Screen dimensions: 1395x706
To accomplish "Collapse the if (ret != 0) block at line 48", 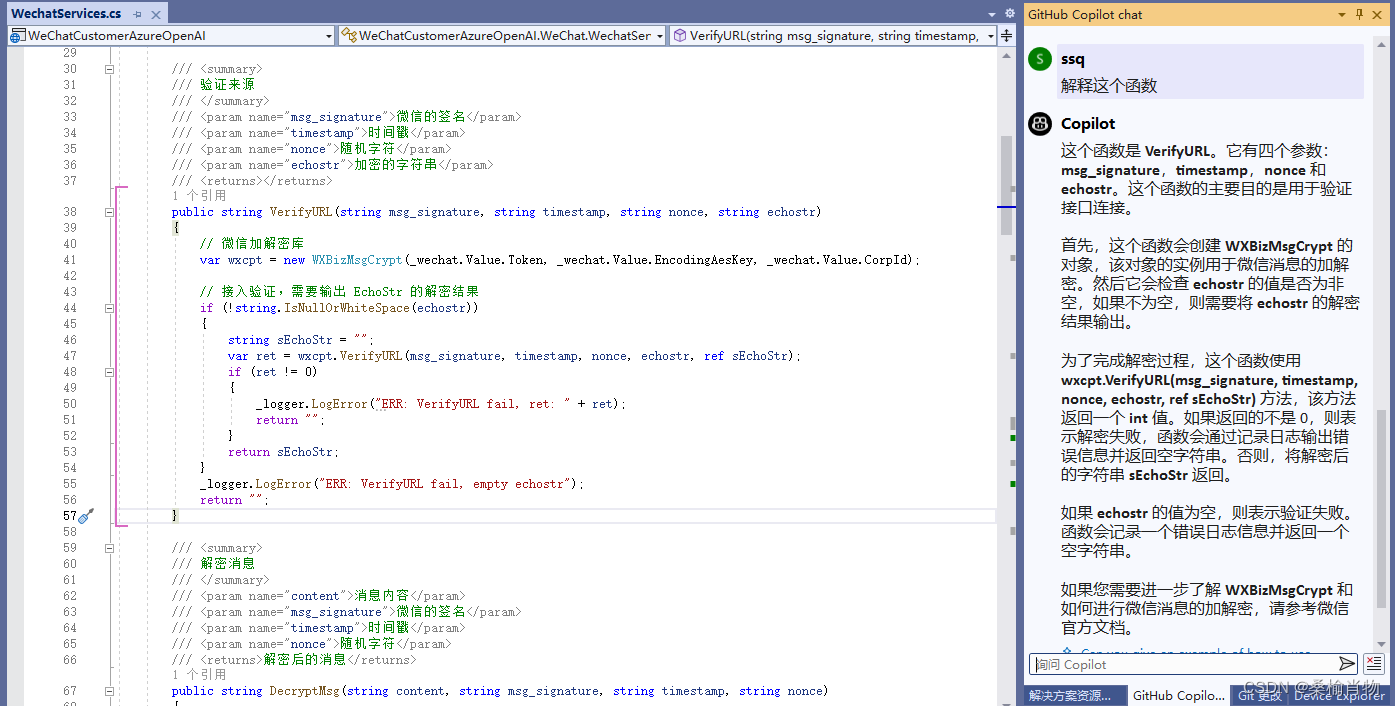I will pos(109,372).
